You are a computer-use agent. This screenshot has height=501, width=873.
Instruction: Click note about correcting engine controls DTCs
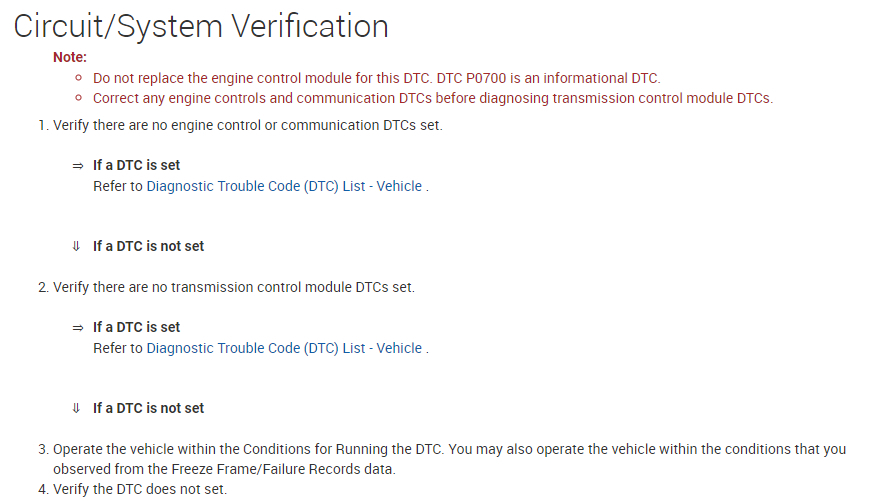433,98
